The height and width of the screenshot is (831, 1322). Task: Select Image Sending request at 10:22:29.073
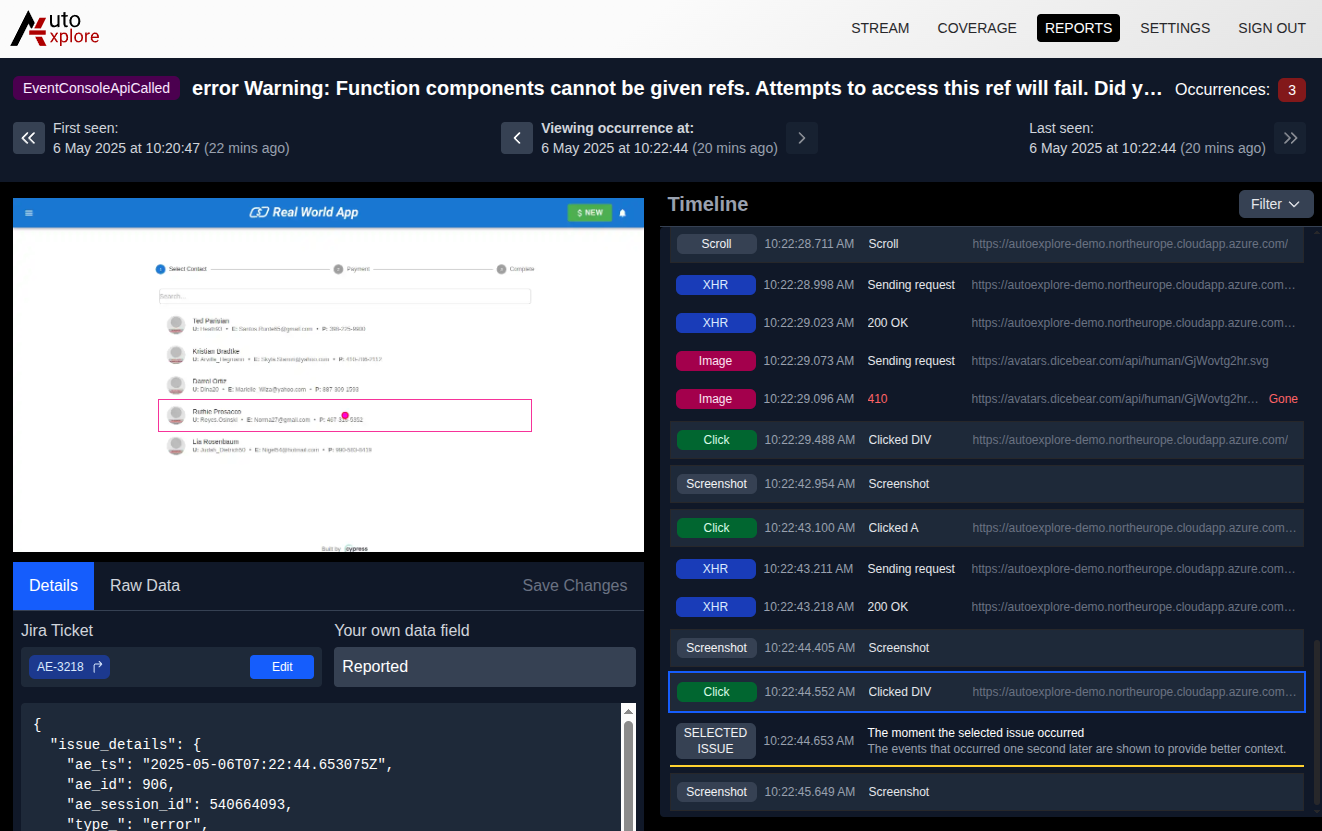(x=986, y=361)
